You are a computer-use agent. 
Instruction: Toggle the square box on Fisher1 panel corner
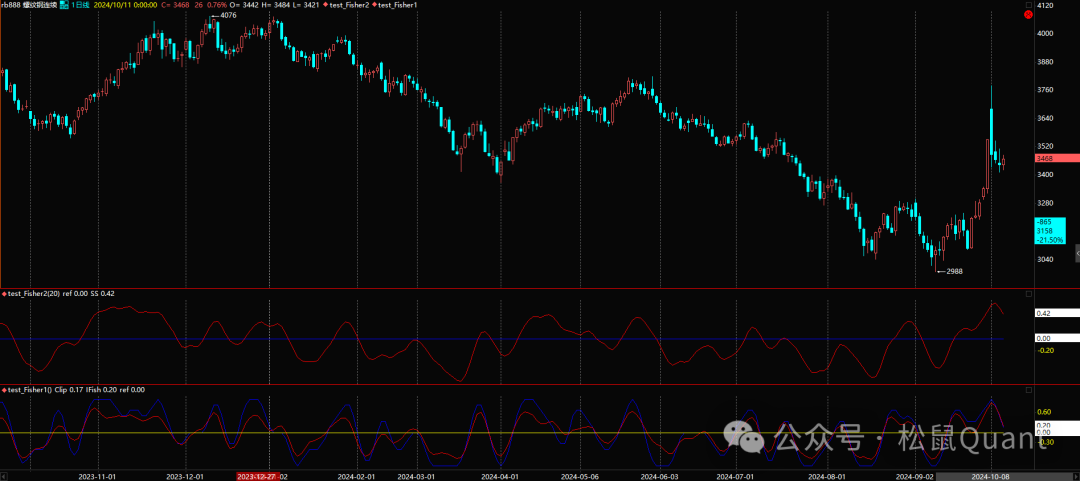coord(1027,390)
